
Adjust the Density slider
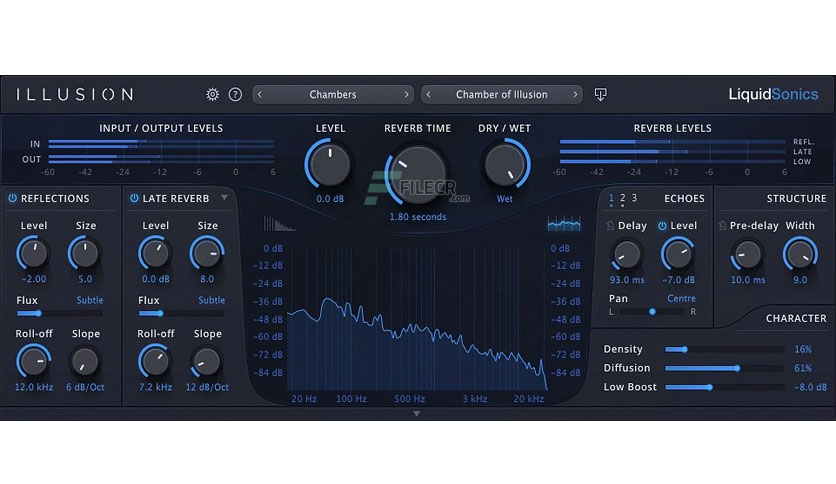725,349
